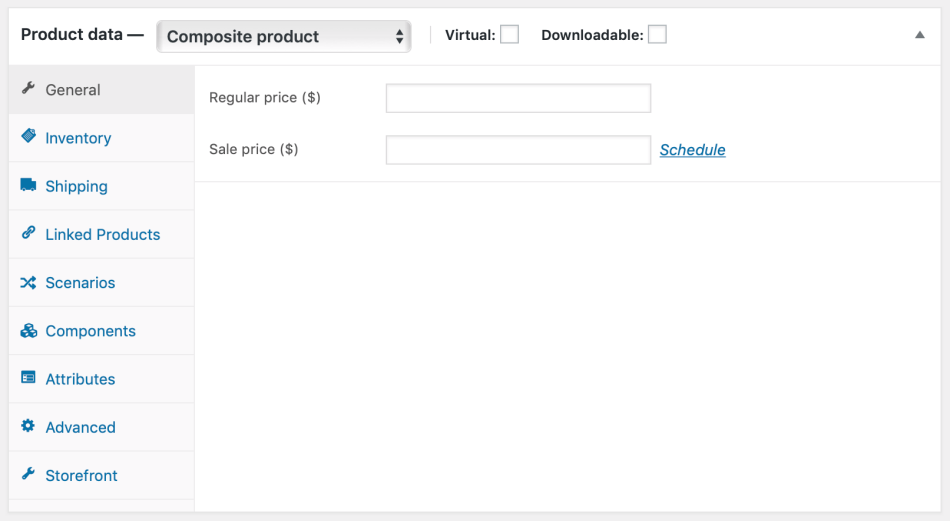Click the Shipping truck icon

click(28, 185)
